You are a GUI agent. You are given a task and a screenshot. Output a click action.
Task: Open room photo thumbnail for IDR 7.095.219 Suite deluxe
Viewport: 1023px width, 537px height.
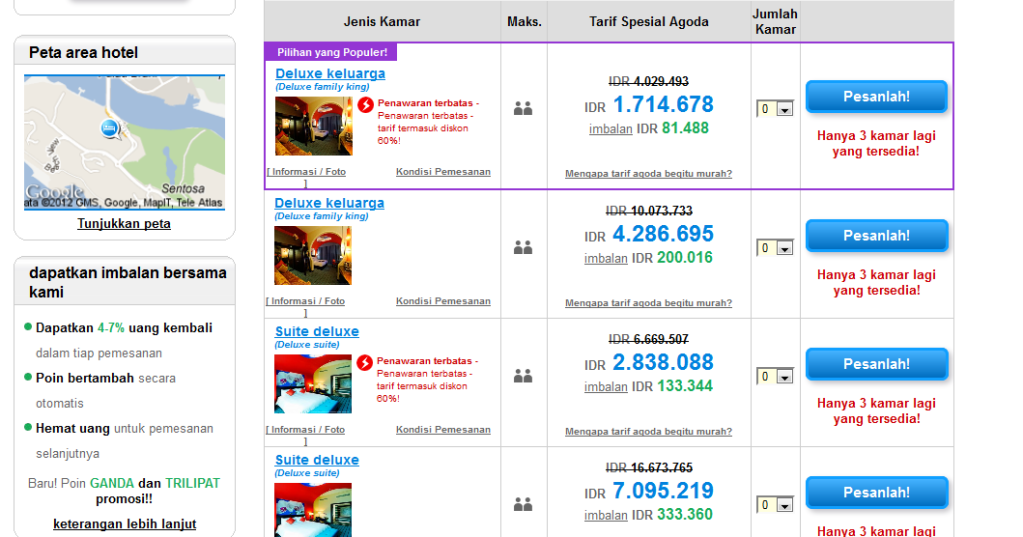coord(313,510)
